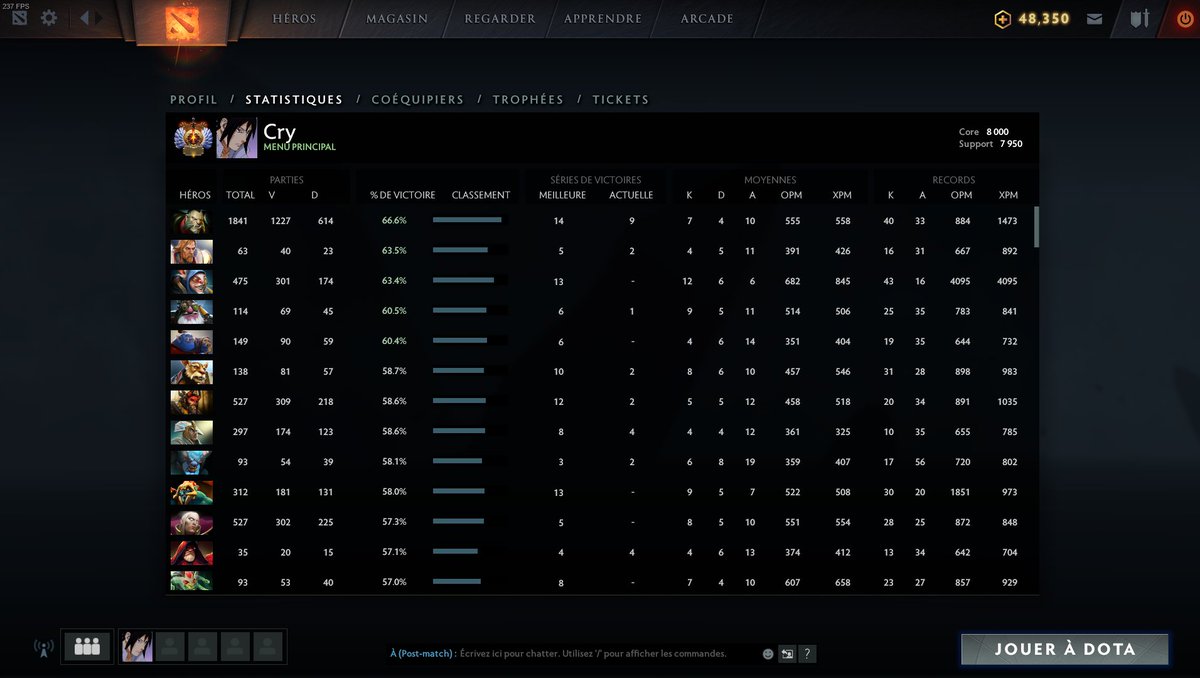Open the gold shards plus icon
The image size is (1200, 678).
point(1003,19)
